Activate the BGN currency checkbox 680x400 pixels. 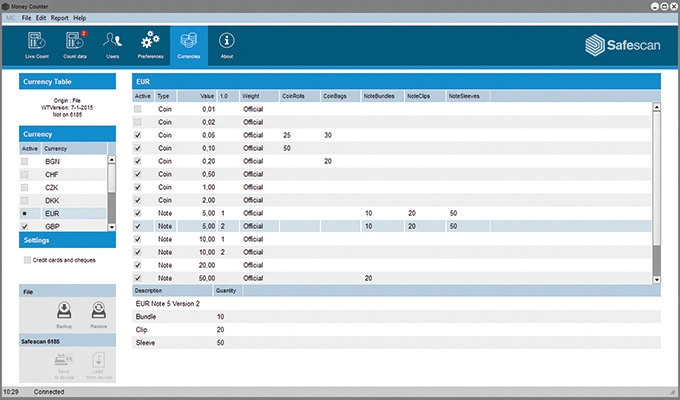click(26, 161)
